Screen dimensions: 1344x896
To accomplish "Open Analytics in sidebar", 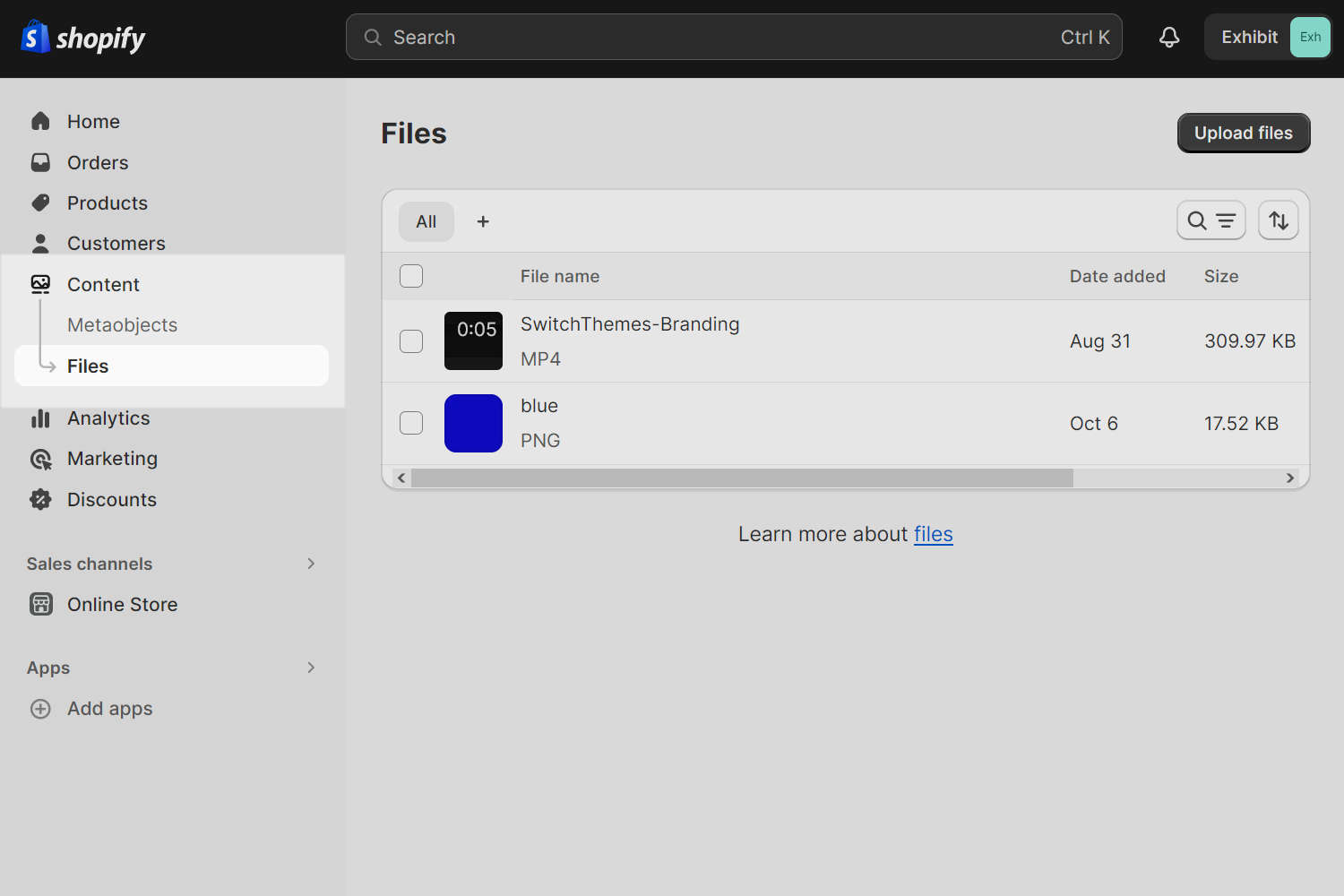I will (x=108, y=418).
